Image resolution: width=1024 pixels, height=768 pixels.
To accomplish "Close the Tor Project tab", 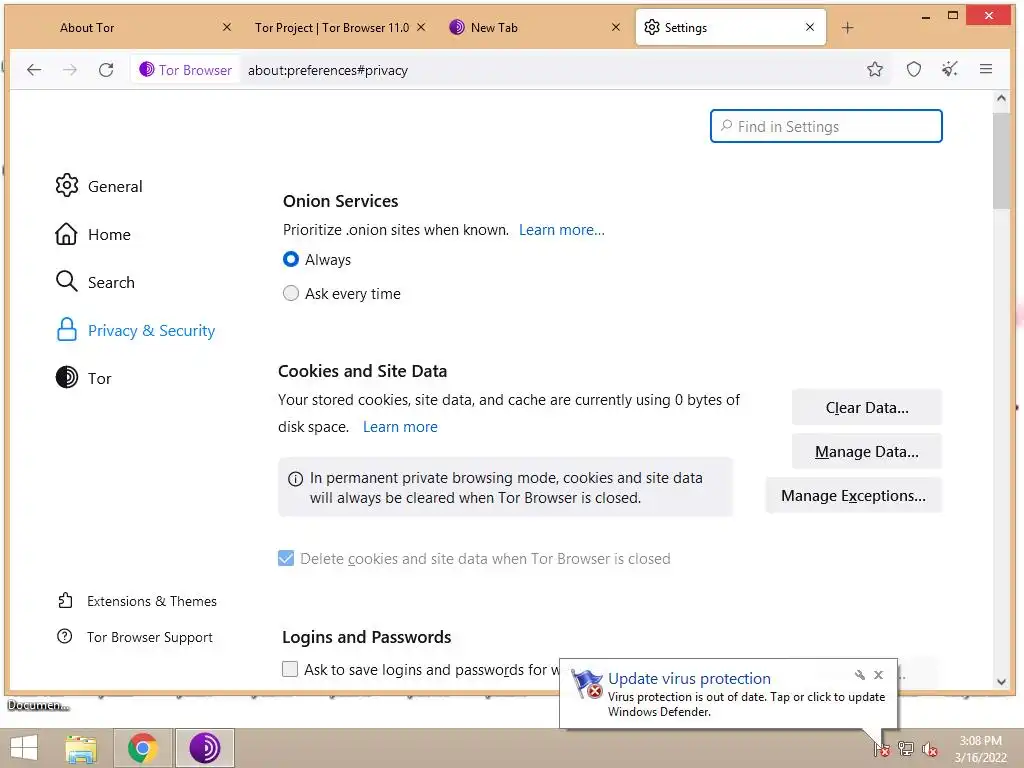I will [x=421, y=27].
